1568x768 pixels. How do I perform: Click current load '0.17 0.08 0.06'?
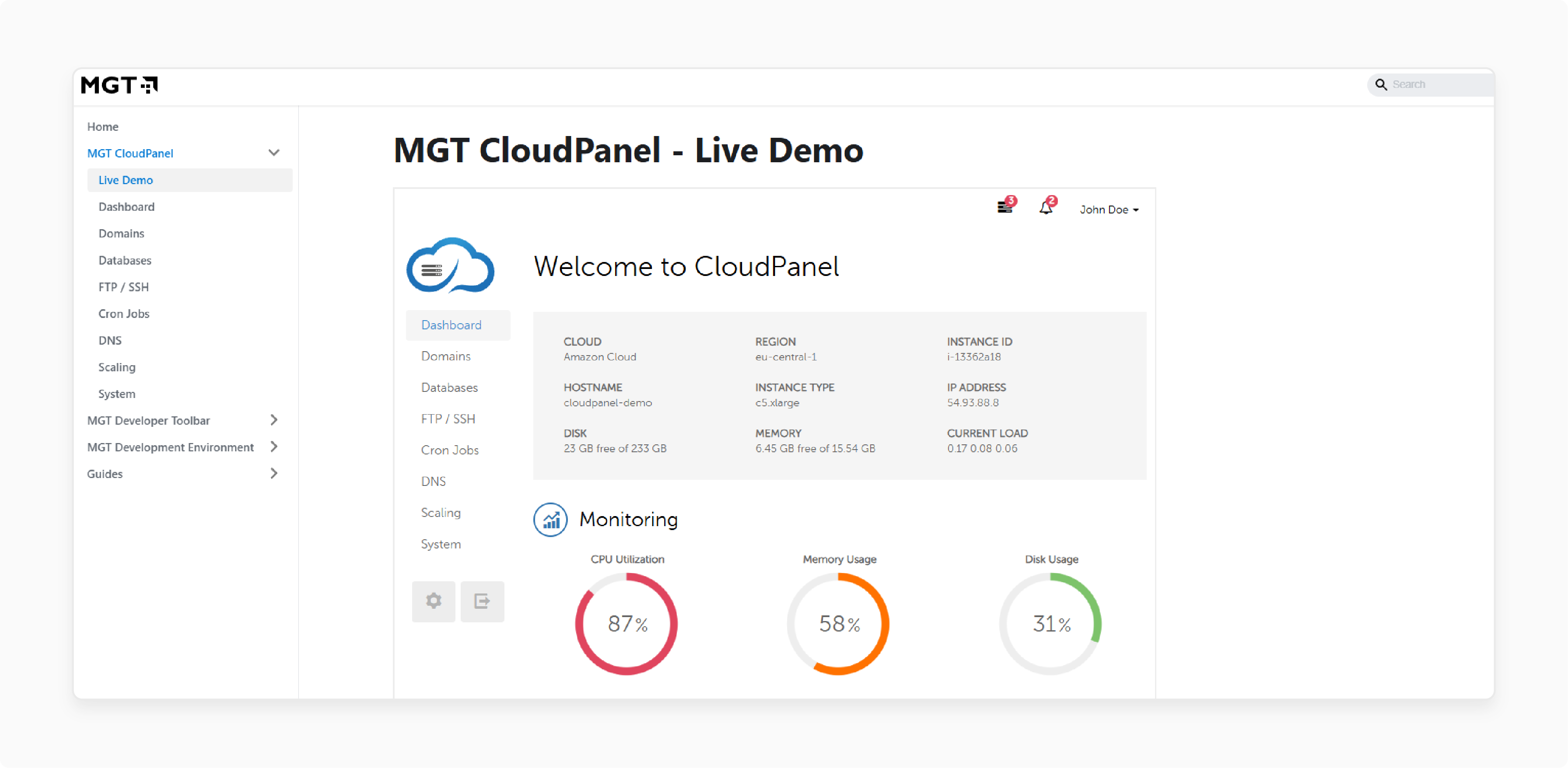click(982, 448)
